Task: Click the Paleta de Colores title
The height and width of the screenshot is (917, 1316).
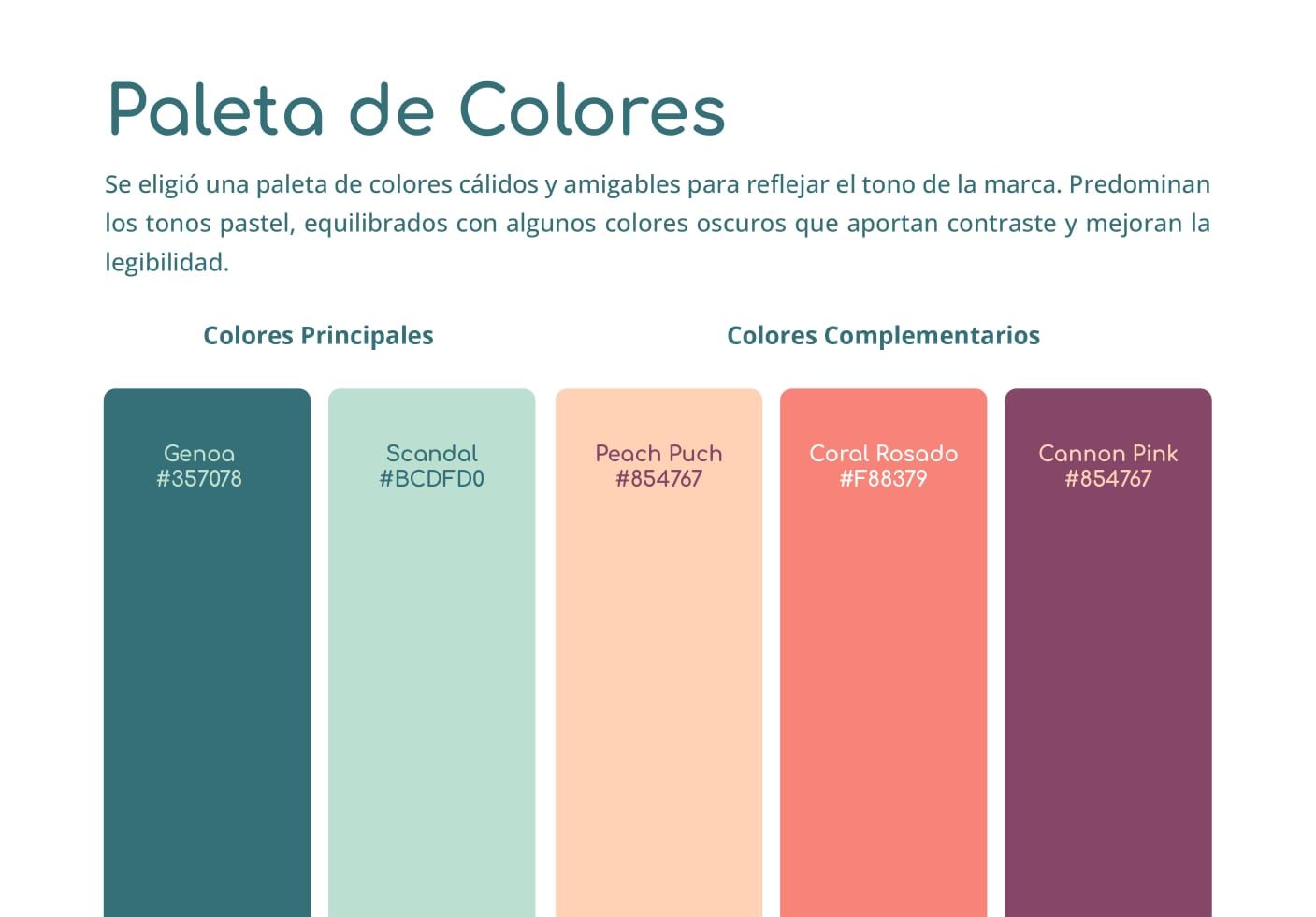Action: pyautogui.click(x=417, y=109)
